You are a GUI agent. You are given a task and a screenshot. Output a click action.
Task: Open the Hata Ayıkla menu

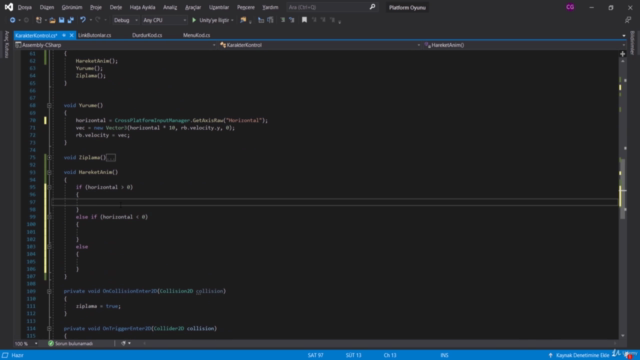pyautogui.click(x=142, y=7)
